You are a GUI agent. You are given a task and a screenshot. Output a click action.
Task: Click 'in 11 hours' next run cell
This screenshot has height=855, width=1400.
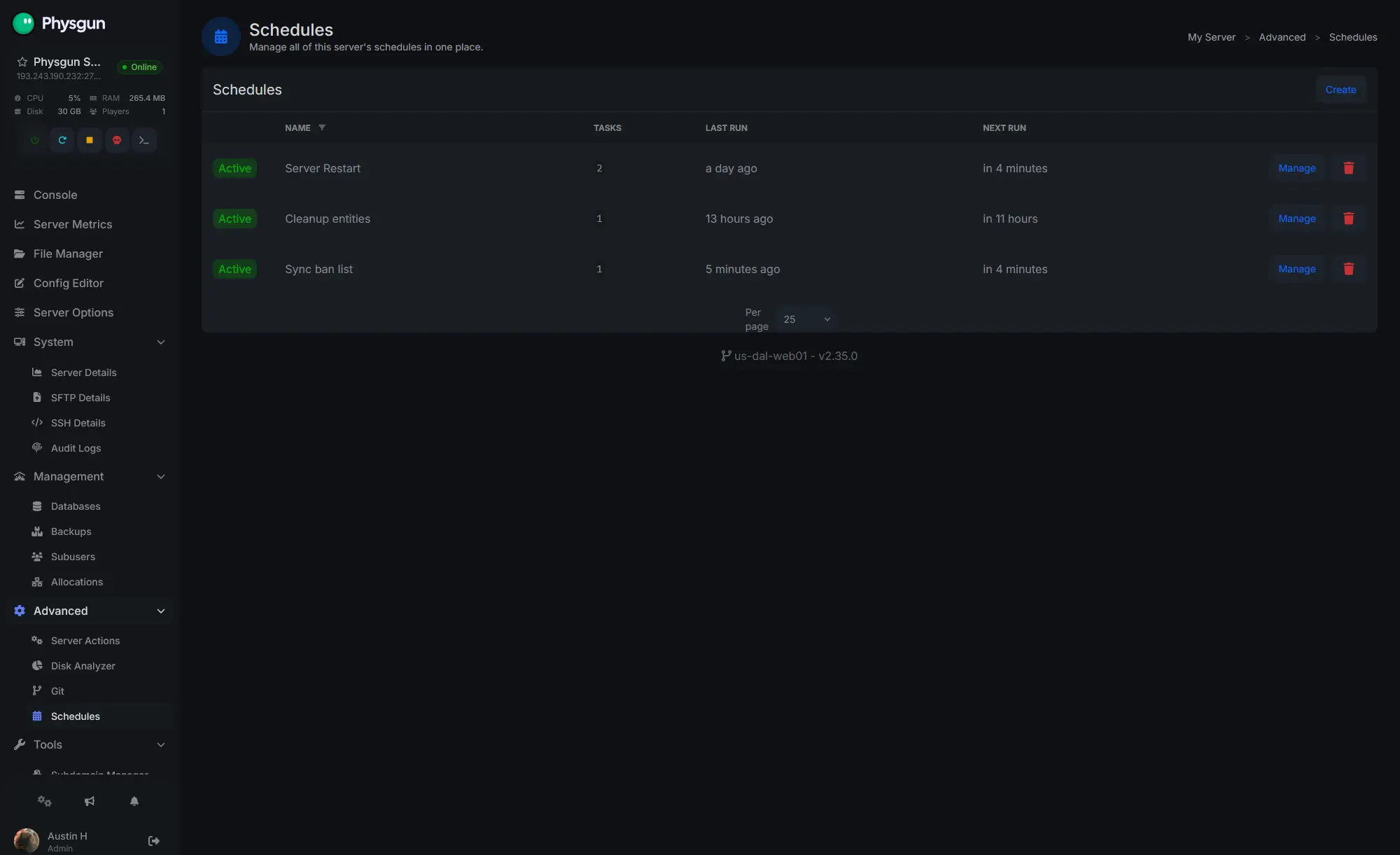pos(1010,218)
